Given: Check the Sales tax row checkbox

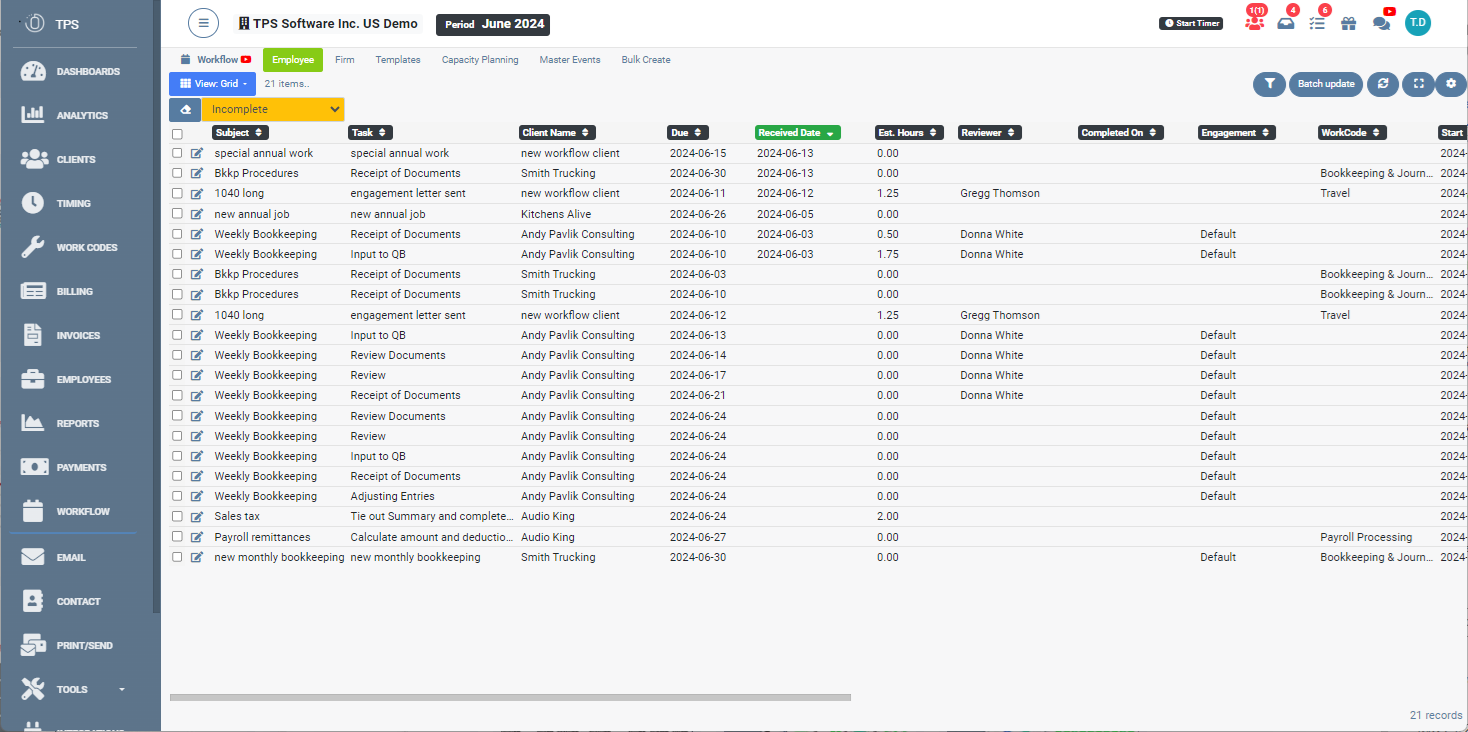Looking at the screenshot, I should (177, 516).
